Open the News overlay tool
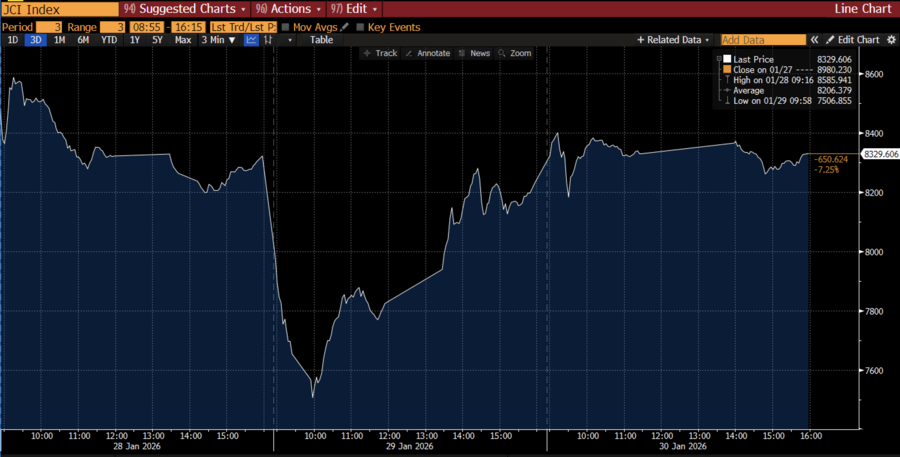Screen dimensions: 900x457 (474, 53)
